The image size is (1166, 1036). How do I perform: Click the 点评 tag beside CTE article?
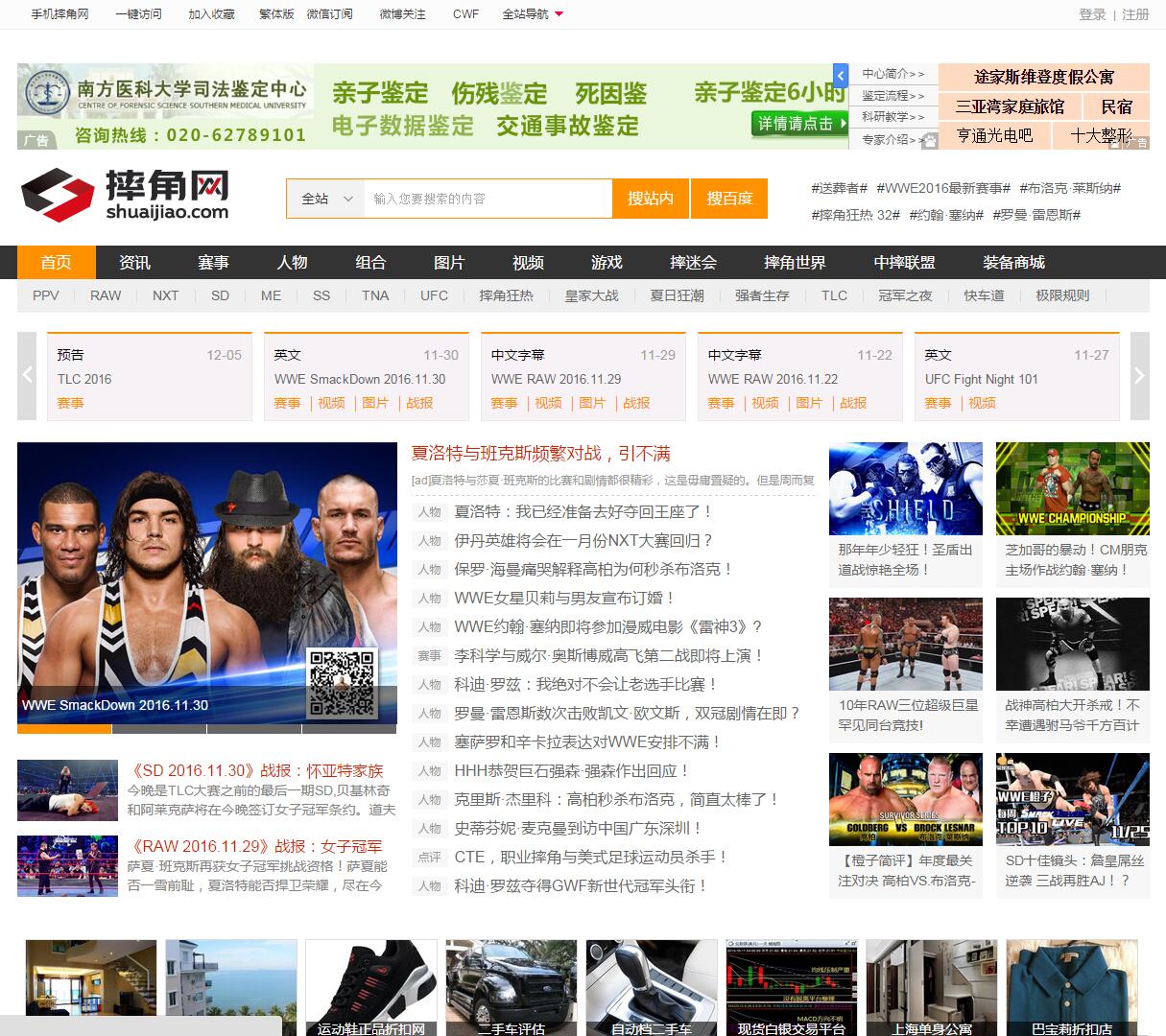point(429,858)
